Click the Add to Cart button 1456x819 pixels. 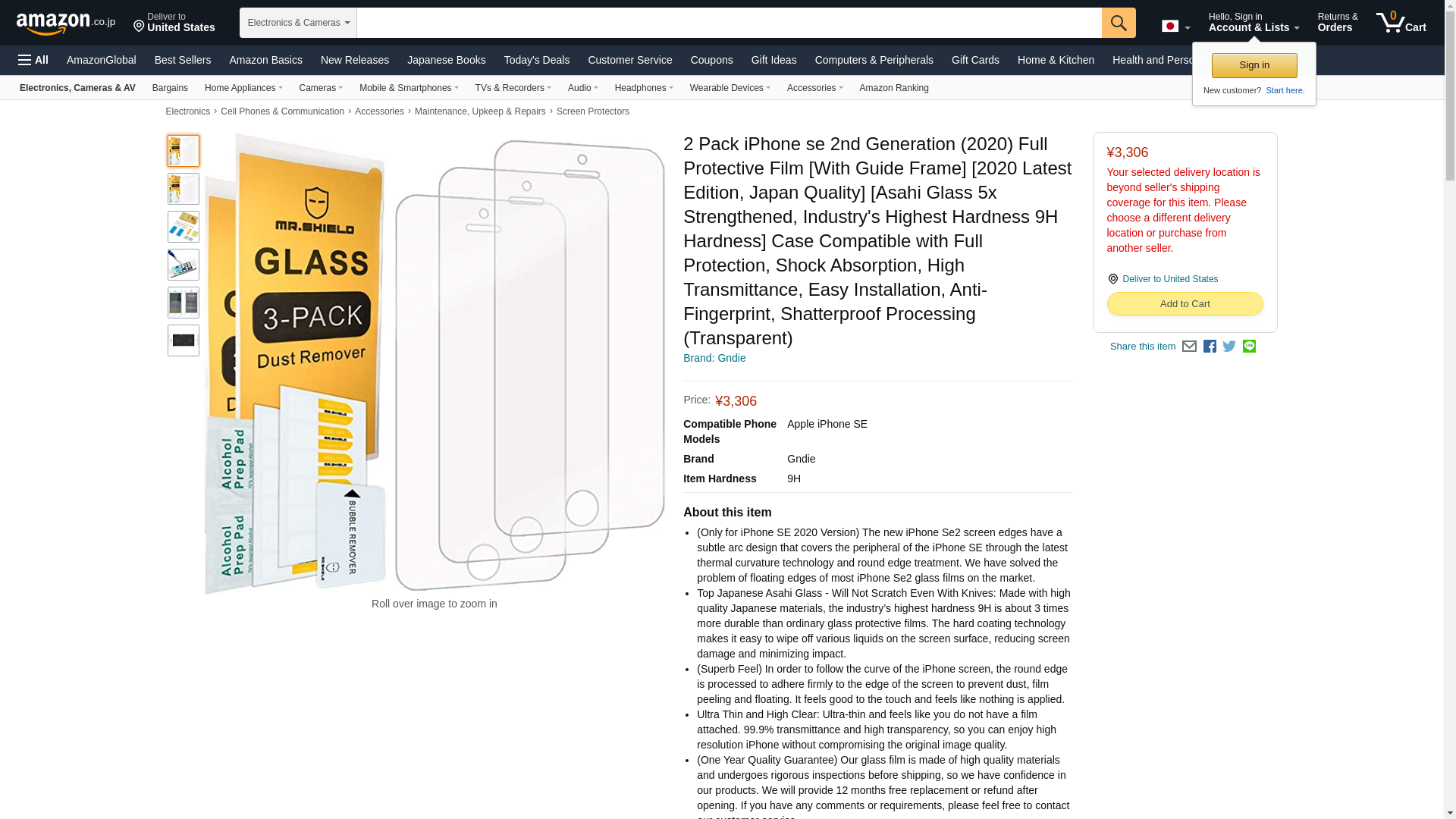click(1185, 304)
